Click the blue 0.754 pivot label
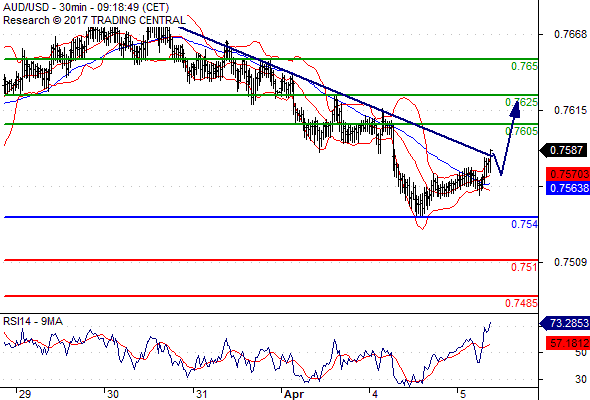The height and width of the screenshot is (400, 590). 524,224
